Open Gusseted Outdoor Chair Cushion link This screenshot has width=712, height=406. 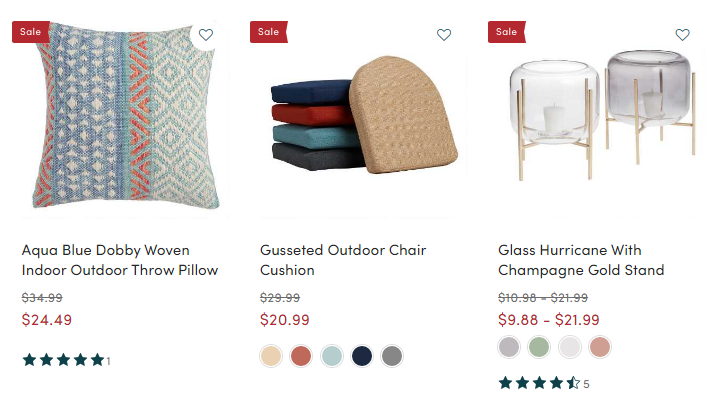pos(343,260)
